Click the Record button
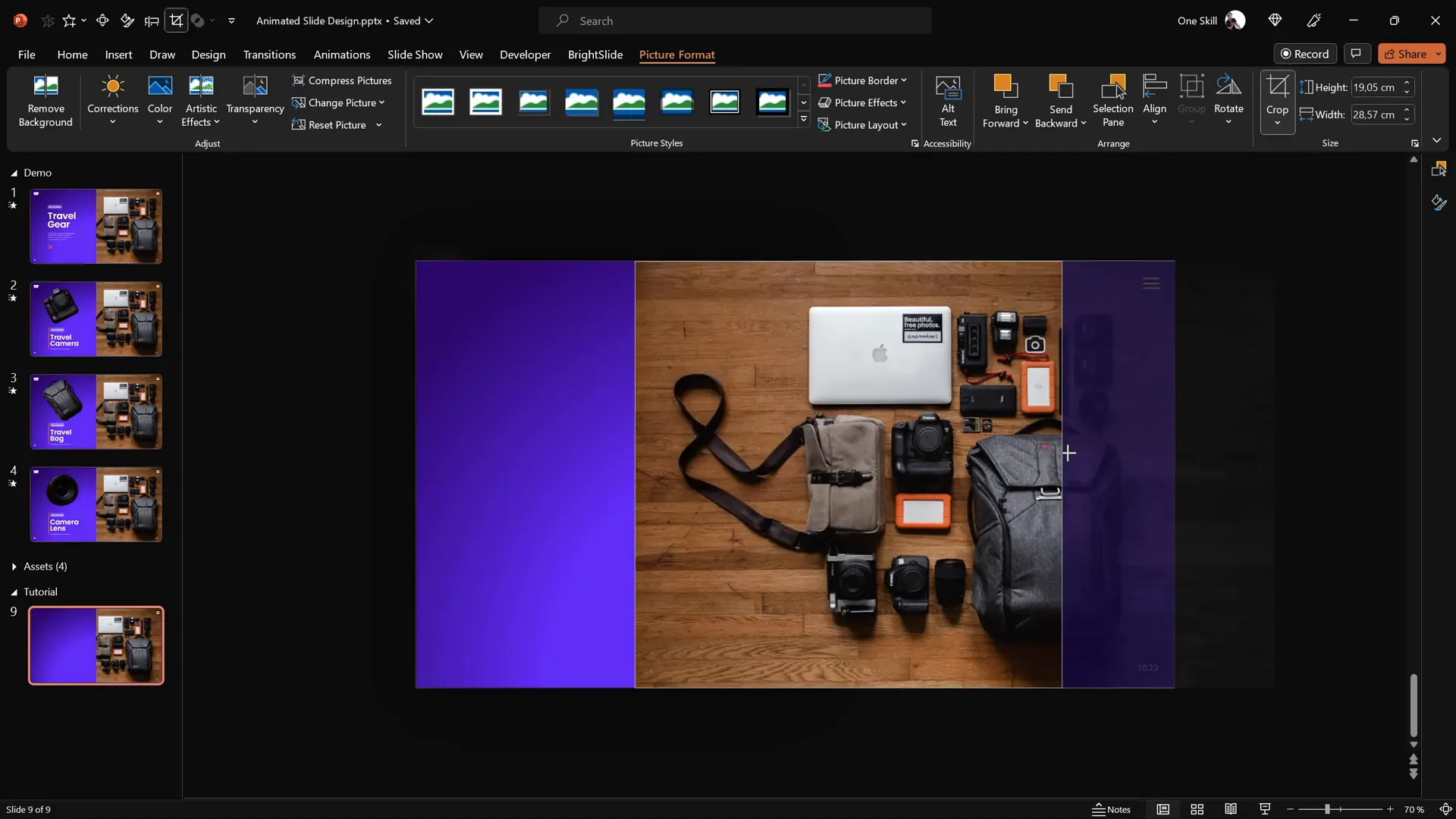This screenshot has width=1456, height=819. click(x=1305, y=54)
